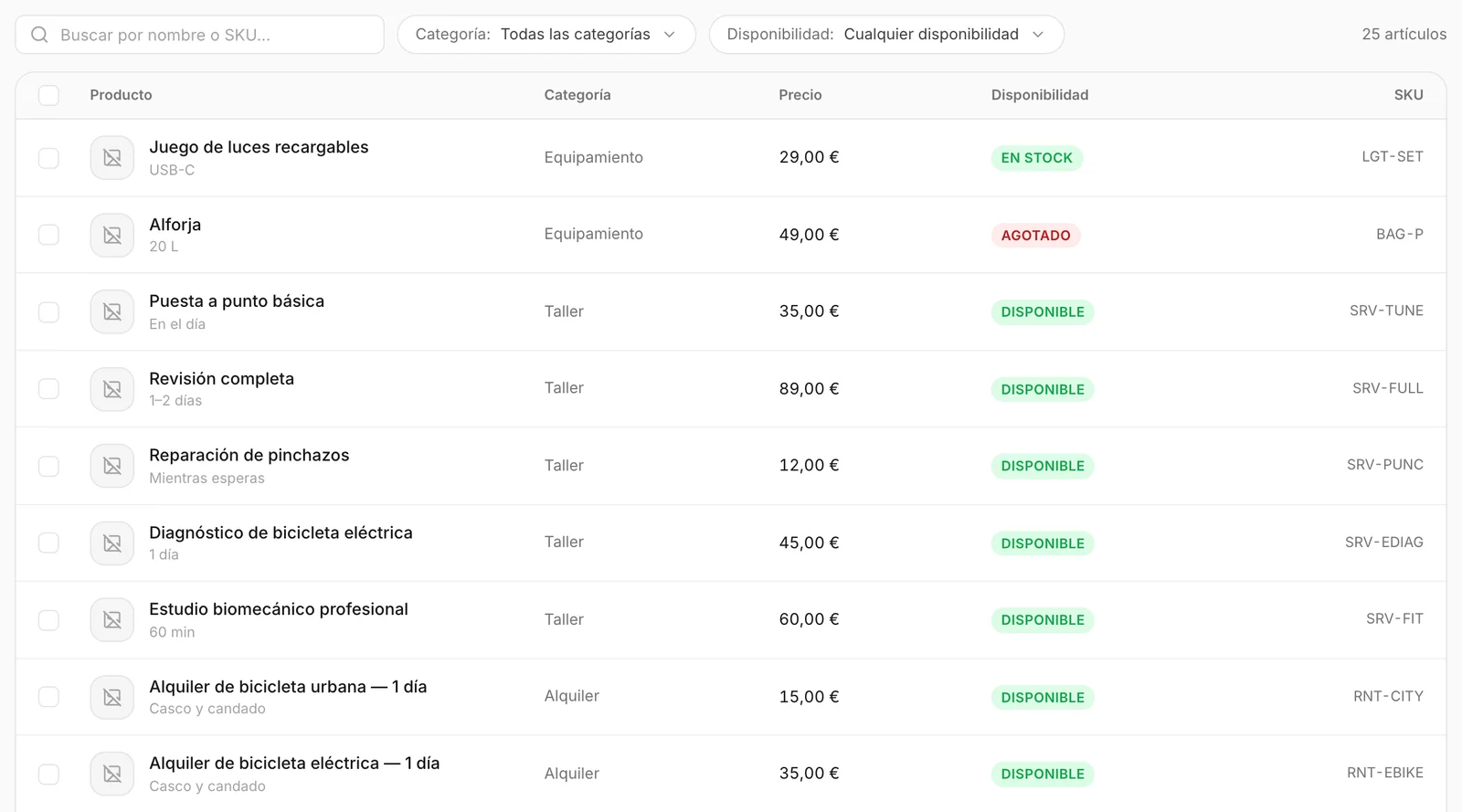1462x812 pixels.
Task: Click Alquiler de bicicleta eléctrica image icon
Action: [x=112, y=775]
